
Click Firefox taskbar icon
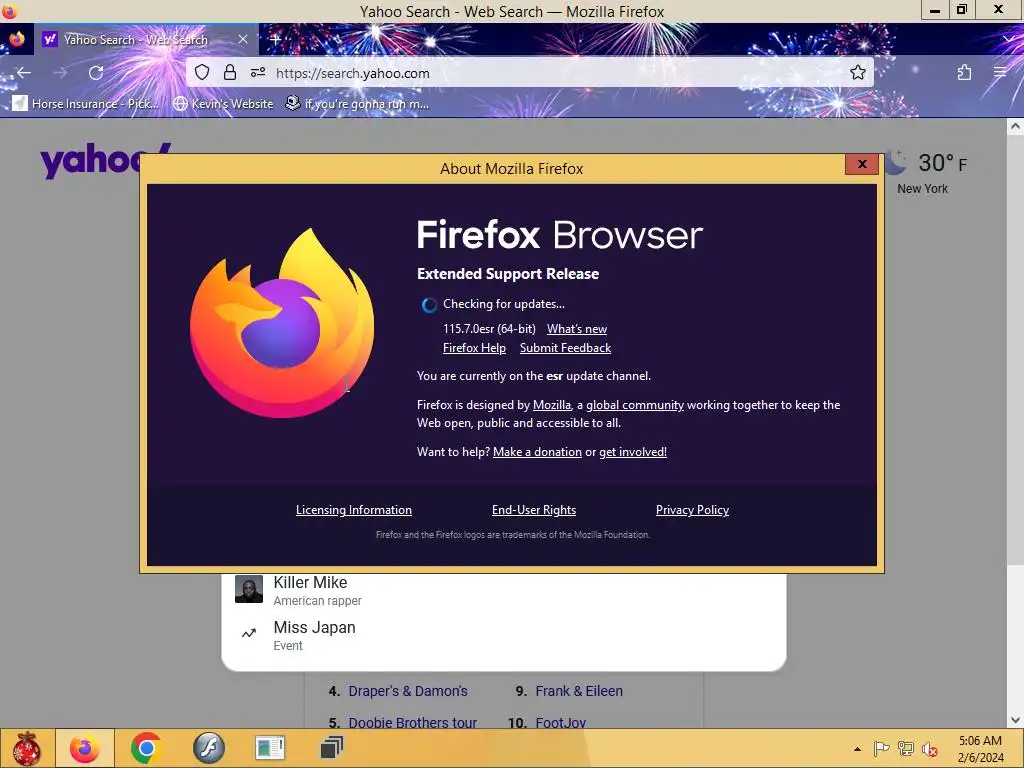(x=85, y=748)
